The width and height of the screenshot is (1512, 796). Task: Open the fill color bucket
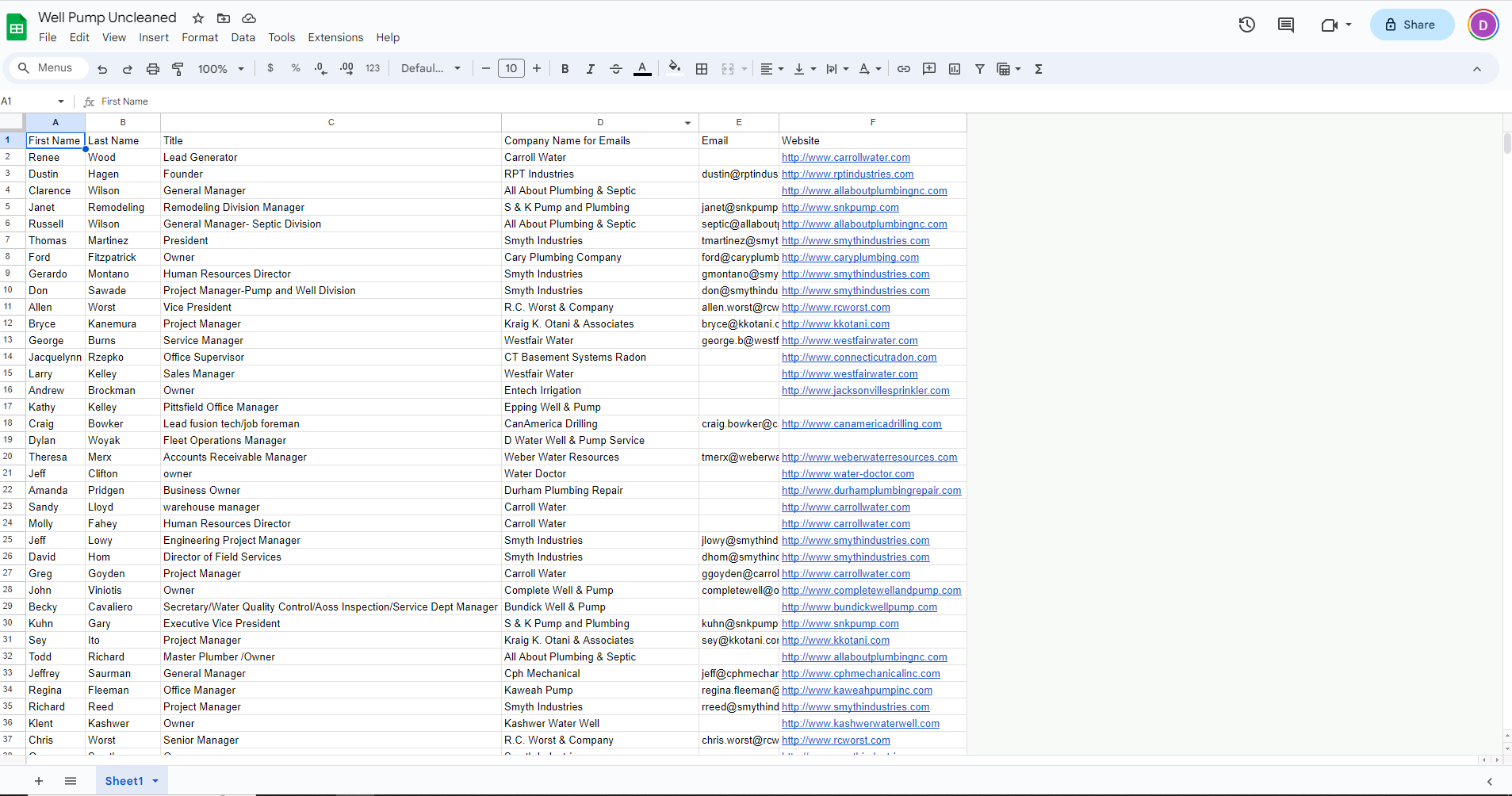(675, 68)
